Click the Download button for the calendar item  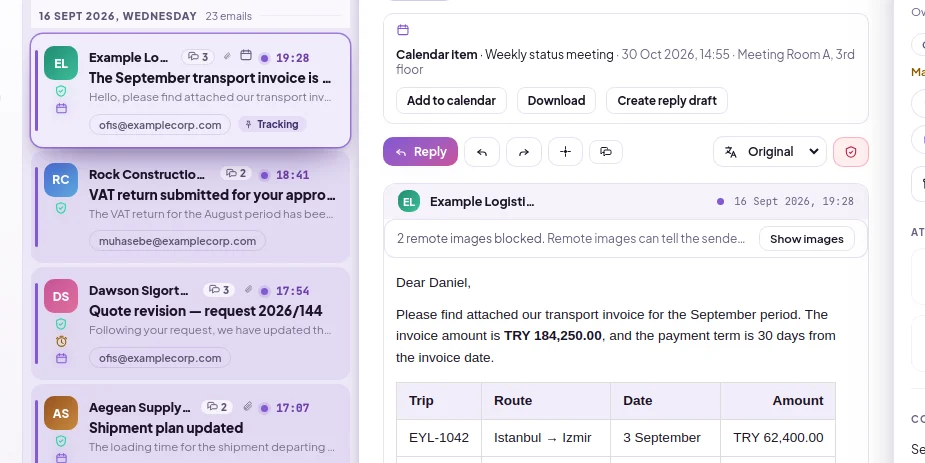tap(556, 101)
